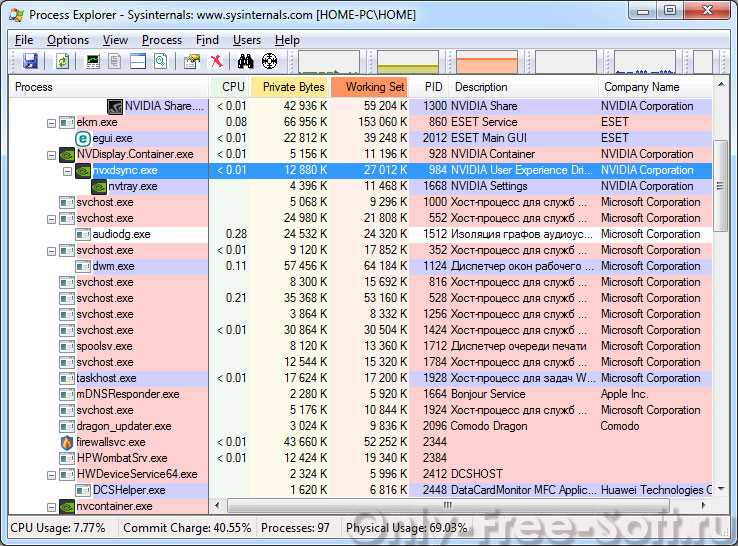Click the horizontal scroll left arrow
Viewport: 738px width, 546px height.
217,506
